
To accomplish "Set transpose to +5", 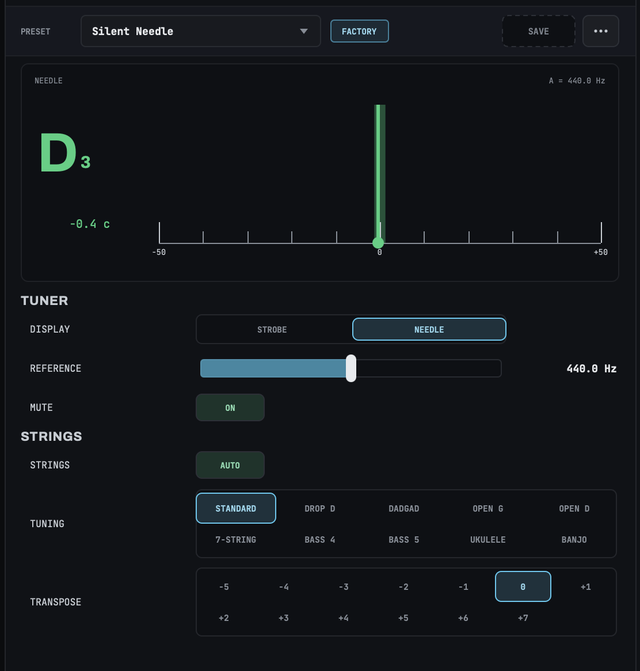I will pos(403,618).
